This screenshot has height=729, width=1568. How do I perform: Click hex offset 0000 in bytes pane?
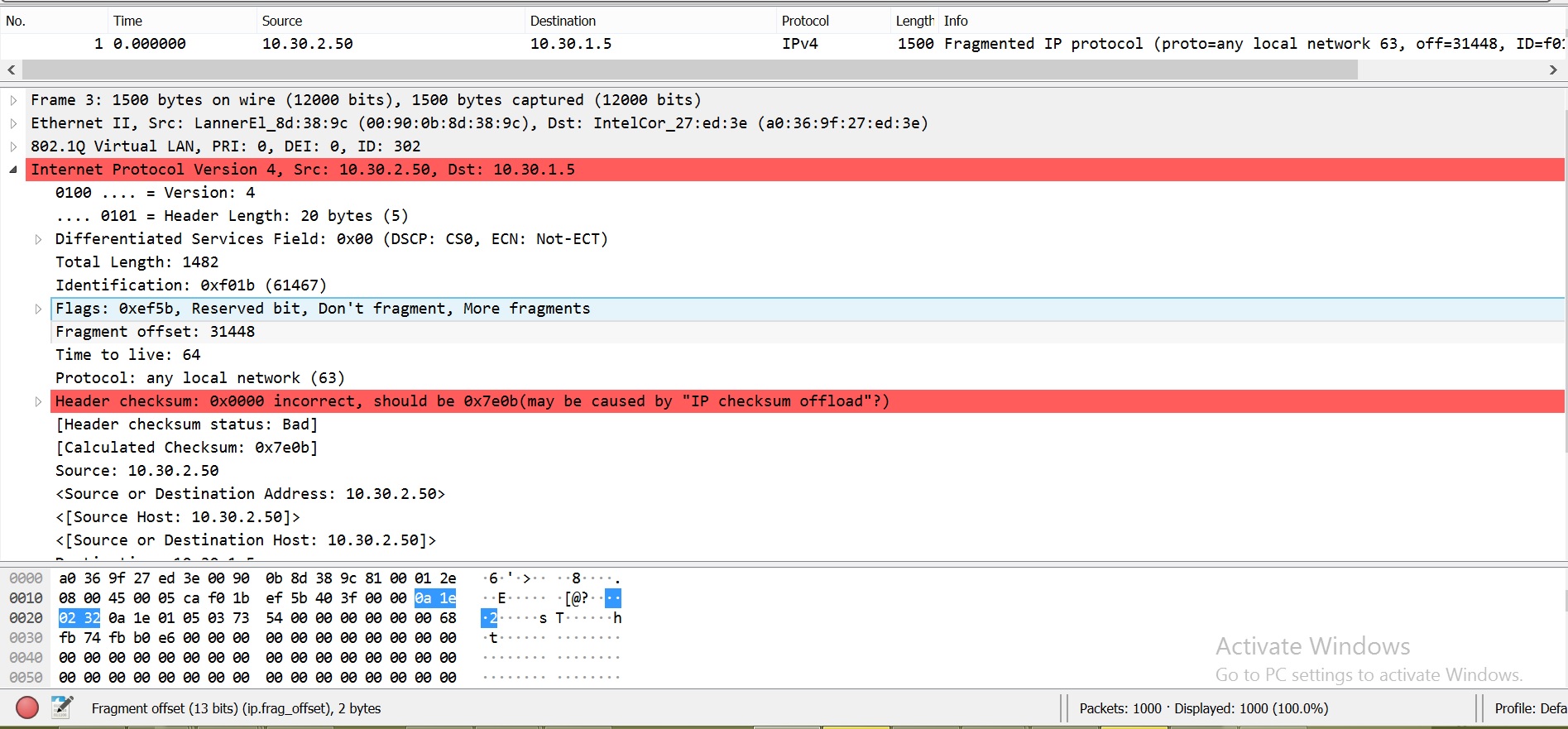click(26, 578)
